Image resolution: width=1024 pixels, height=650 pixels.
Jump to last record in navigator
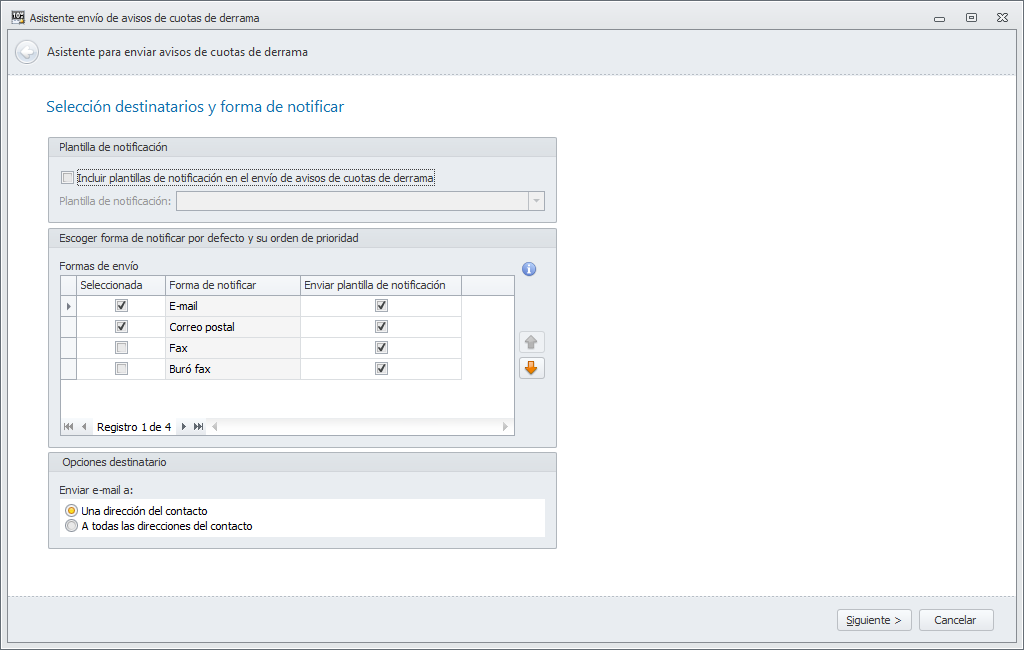pyautogui.click(x=198, y=427)
